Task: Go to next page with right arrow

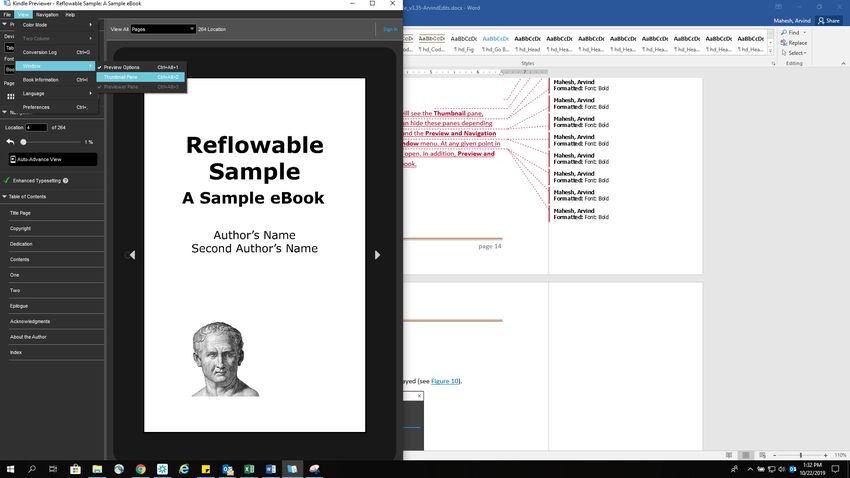Action: click(377, 255)
